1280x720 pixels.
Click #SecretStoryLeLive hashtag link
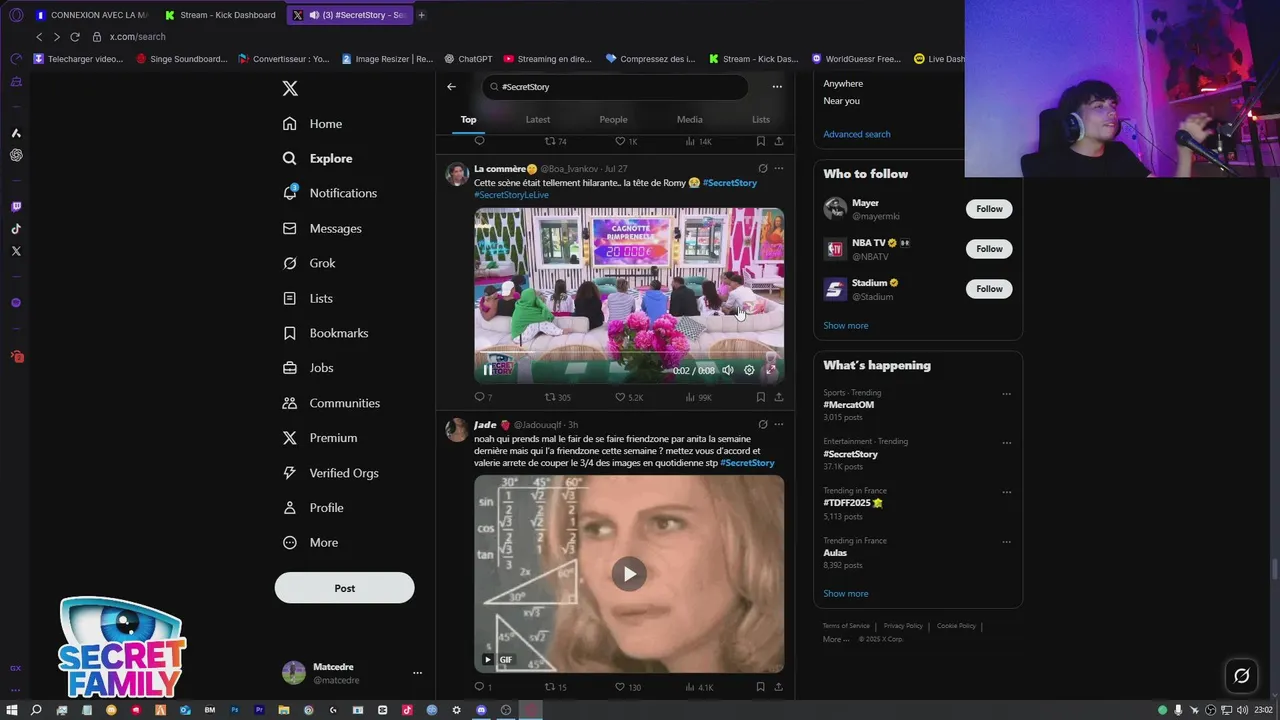click(x=511, y=195)
